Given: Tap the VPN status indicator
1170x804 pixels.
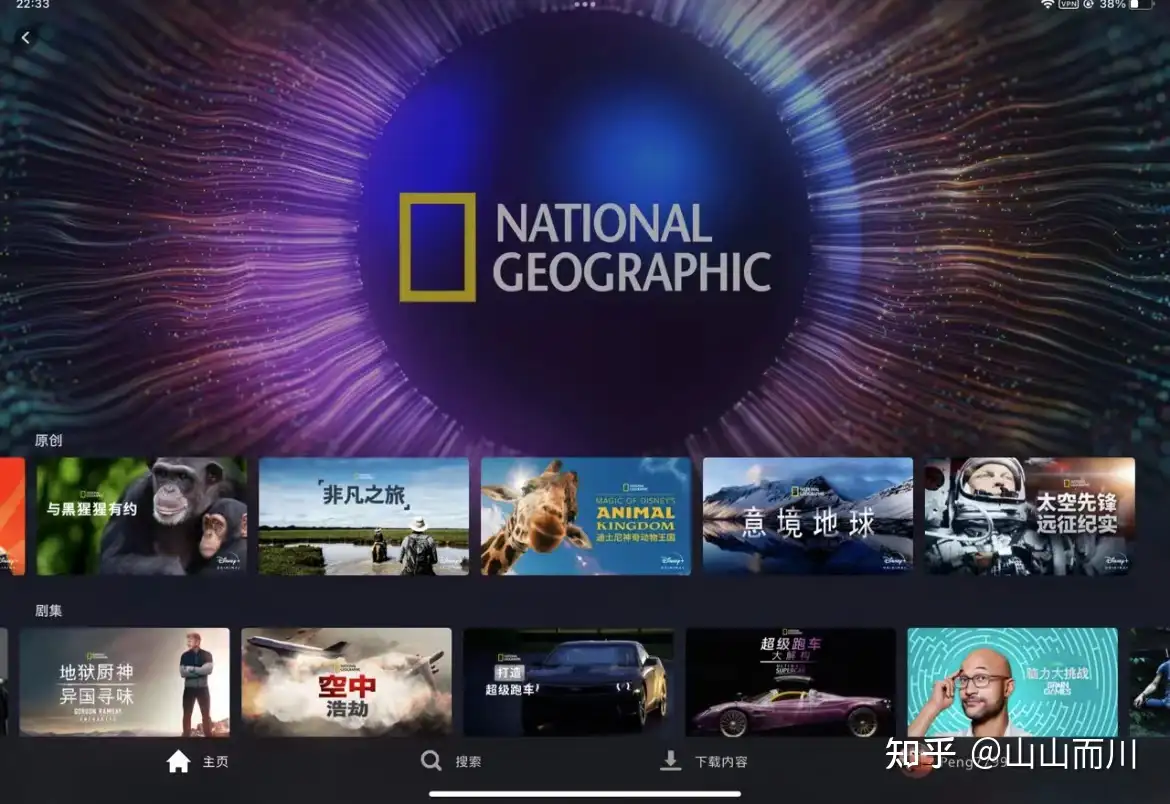Looking at the screenshot, I should 1069,4.
